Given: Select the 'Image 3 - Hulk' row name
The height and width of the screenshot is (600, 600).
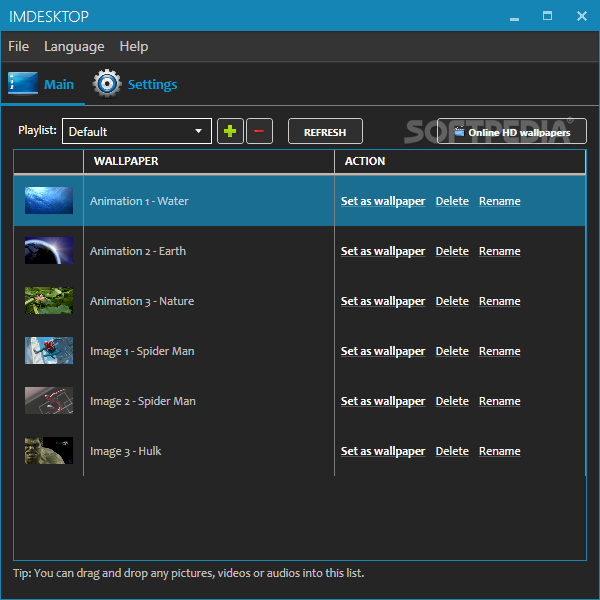Looking at the screenshot, I should pyautogui.click(x=126, y=452).
